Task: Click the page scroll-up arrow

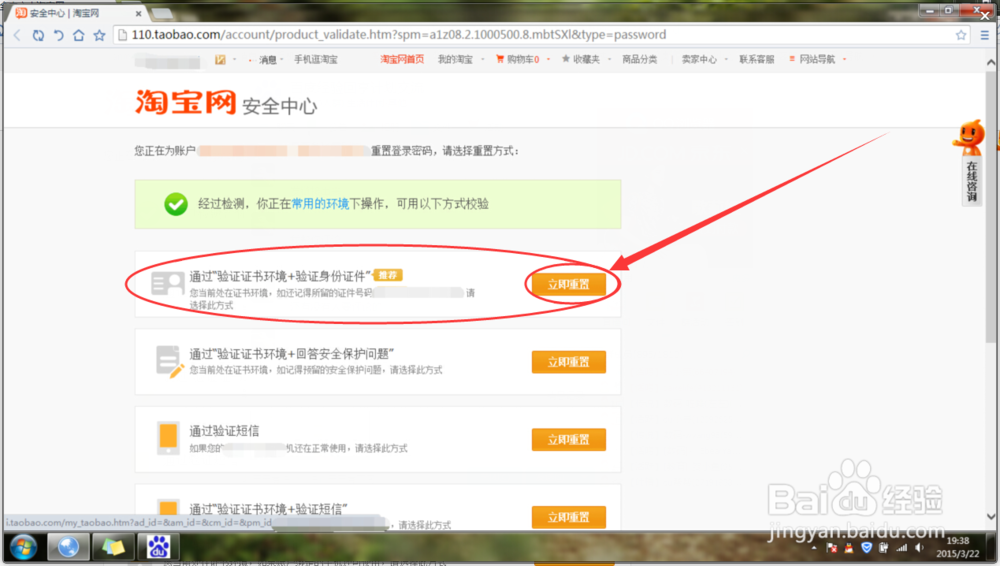Action: 990,63
